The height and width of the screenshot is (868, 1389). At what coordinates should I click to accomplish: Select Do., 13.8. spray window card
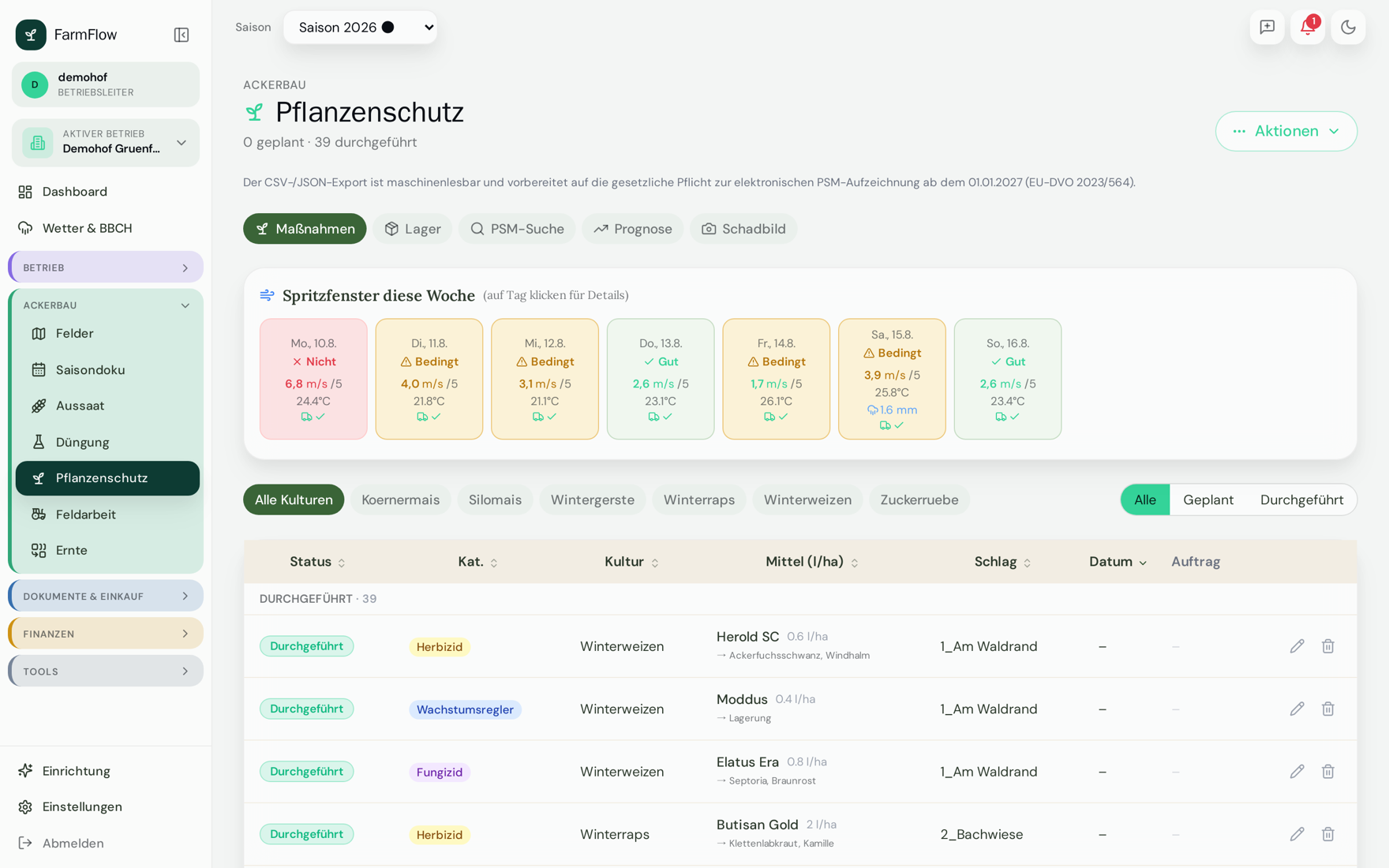(x=661, y=379)
